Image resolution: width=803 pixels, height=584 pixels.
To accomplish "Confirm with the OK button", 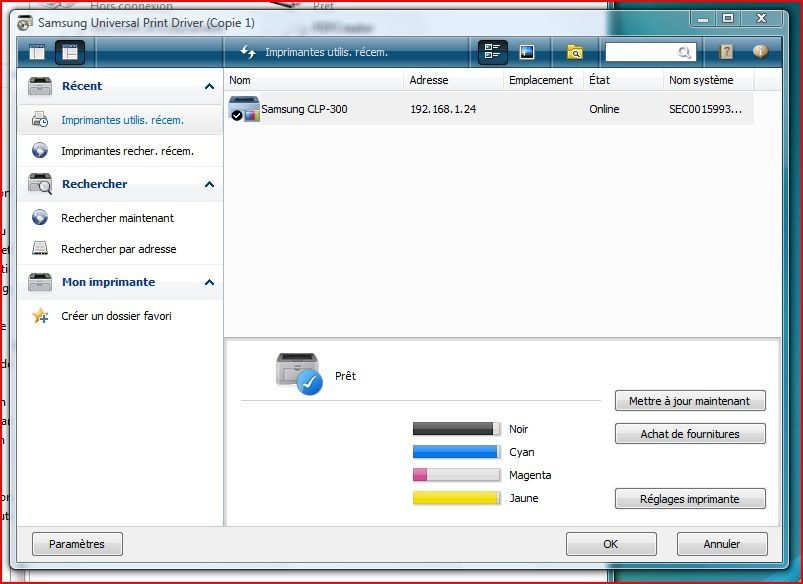I will click(611, 544).
